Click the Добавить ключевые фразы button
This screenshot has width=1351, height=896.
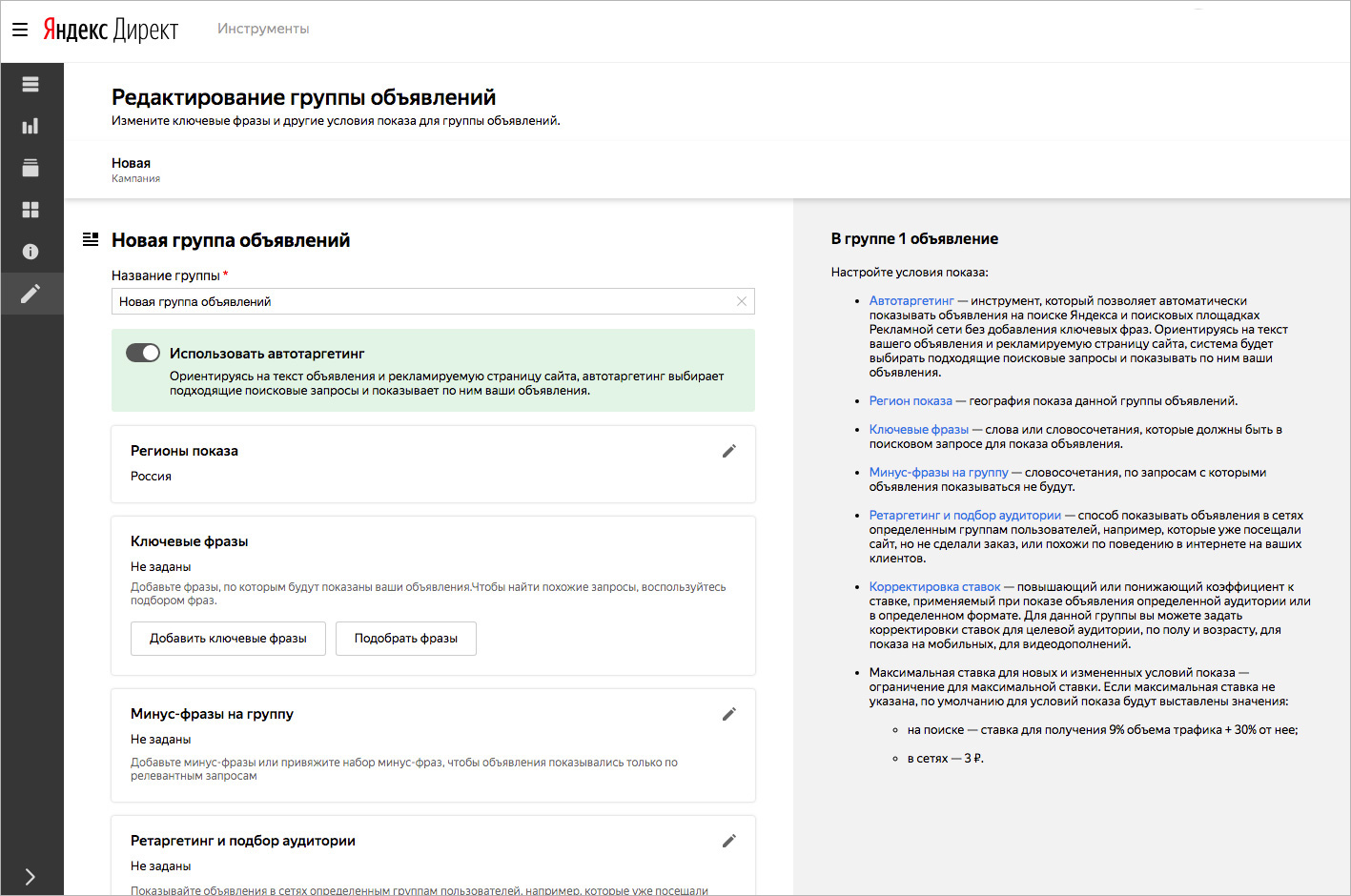[x=228, y=639]
